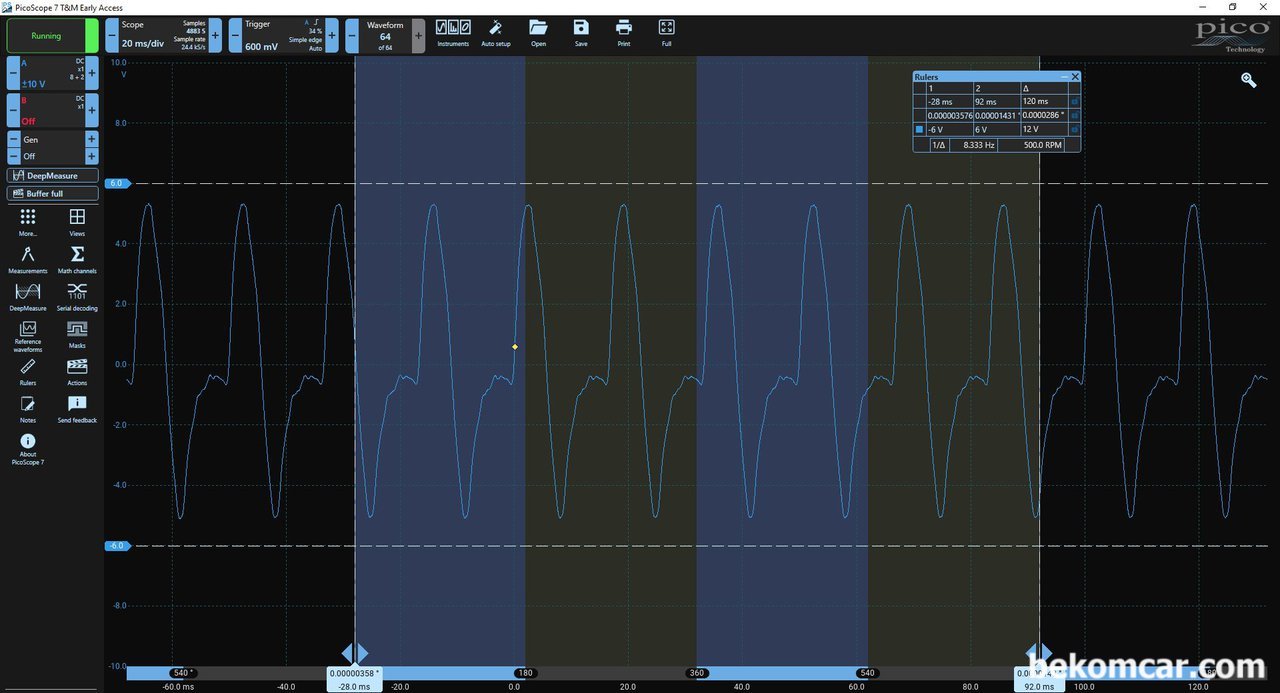The width and height of the screenshot is (1280, 693).
Task: Decrease channel B input range
Action: [x=14, y=110]
